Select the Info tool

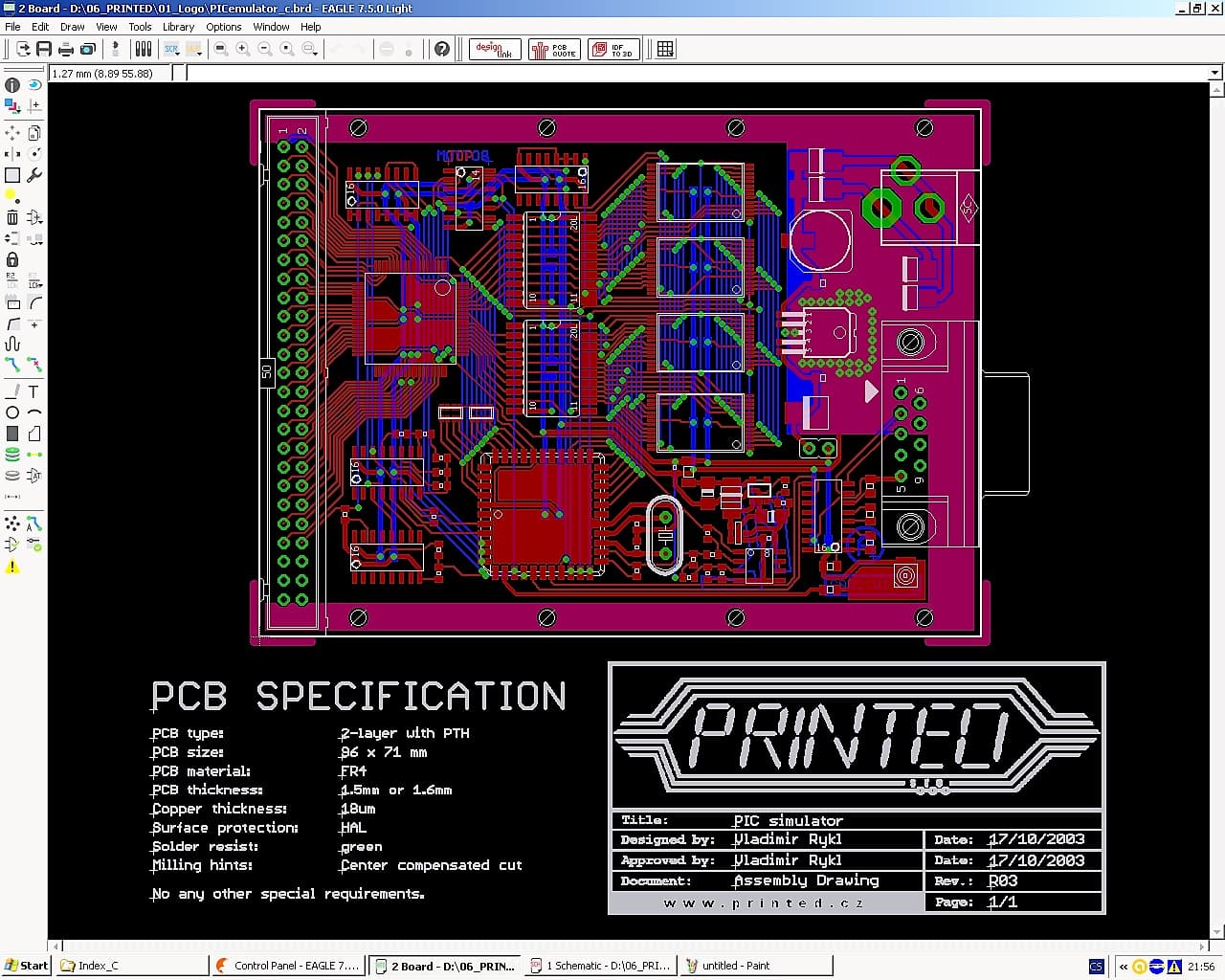(12, 85)
